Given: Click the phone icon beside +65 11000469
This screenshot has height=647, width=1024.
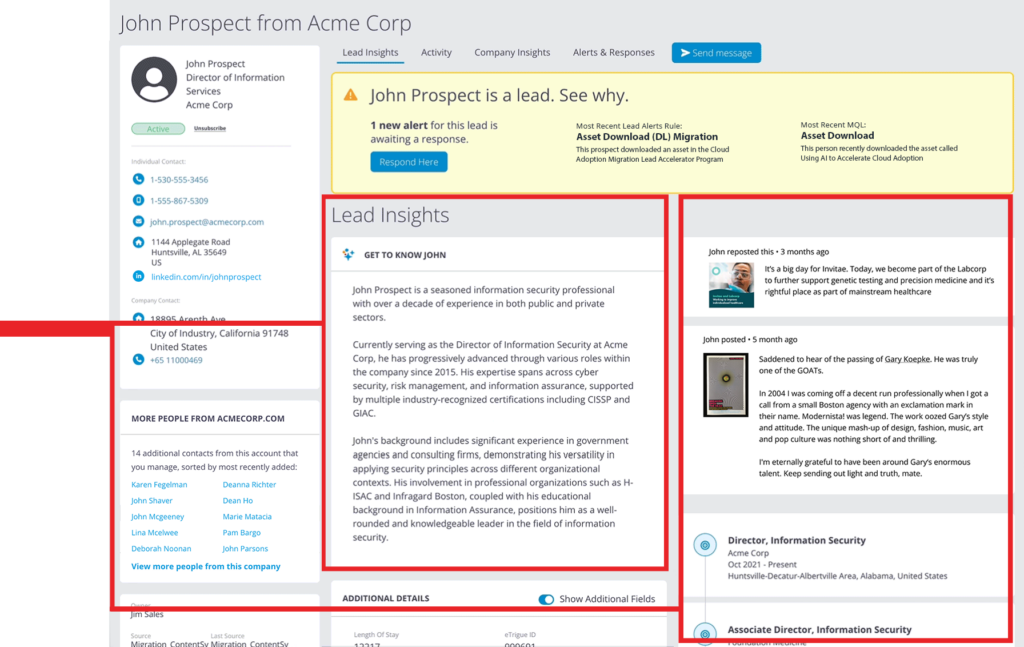Looking at the screenshot, I should tap(138, 360).
